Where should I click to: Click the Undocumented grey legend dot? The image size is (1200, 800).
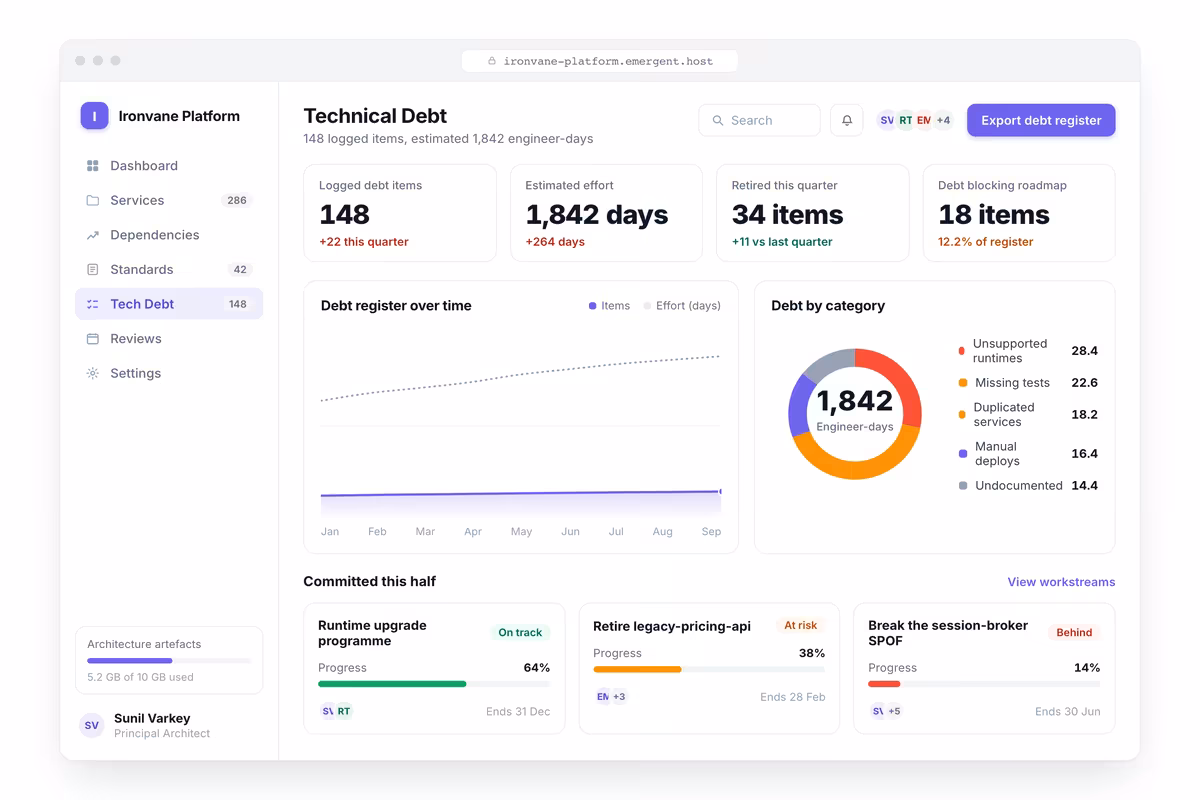[963, 486]
